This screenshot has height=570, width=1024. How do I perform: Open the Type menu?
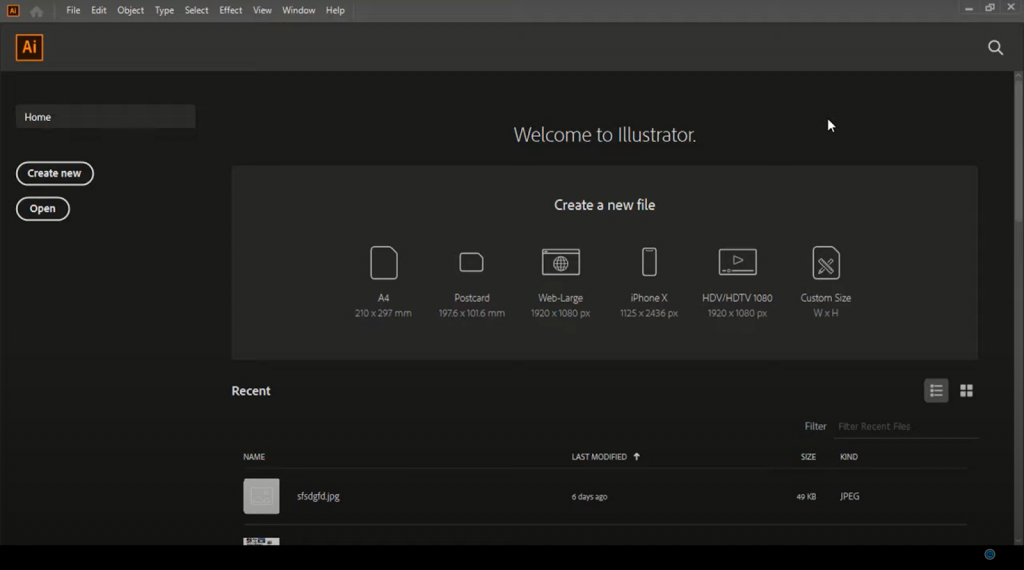click(165, 10)
